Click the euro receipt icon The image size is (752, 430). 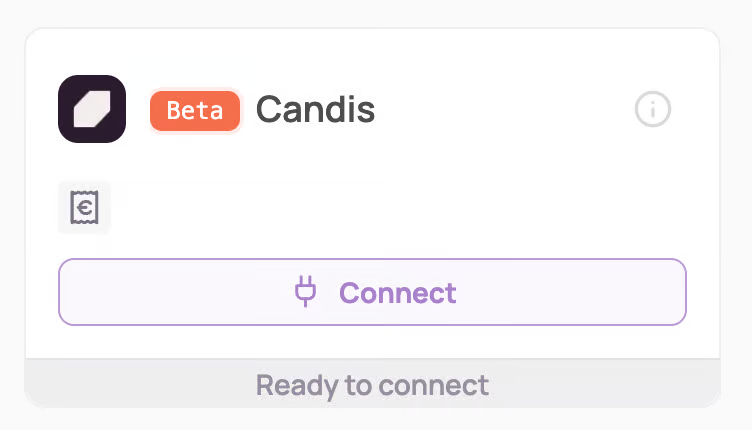tap(84, 208)
